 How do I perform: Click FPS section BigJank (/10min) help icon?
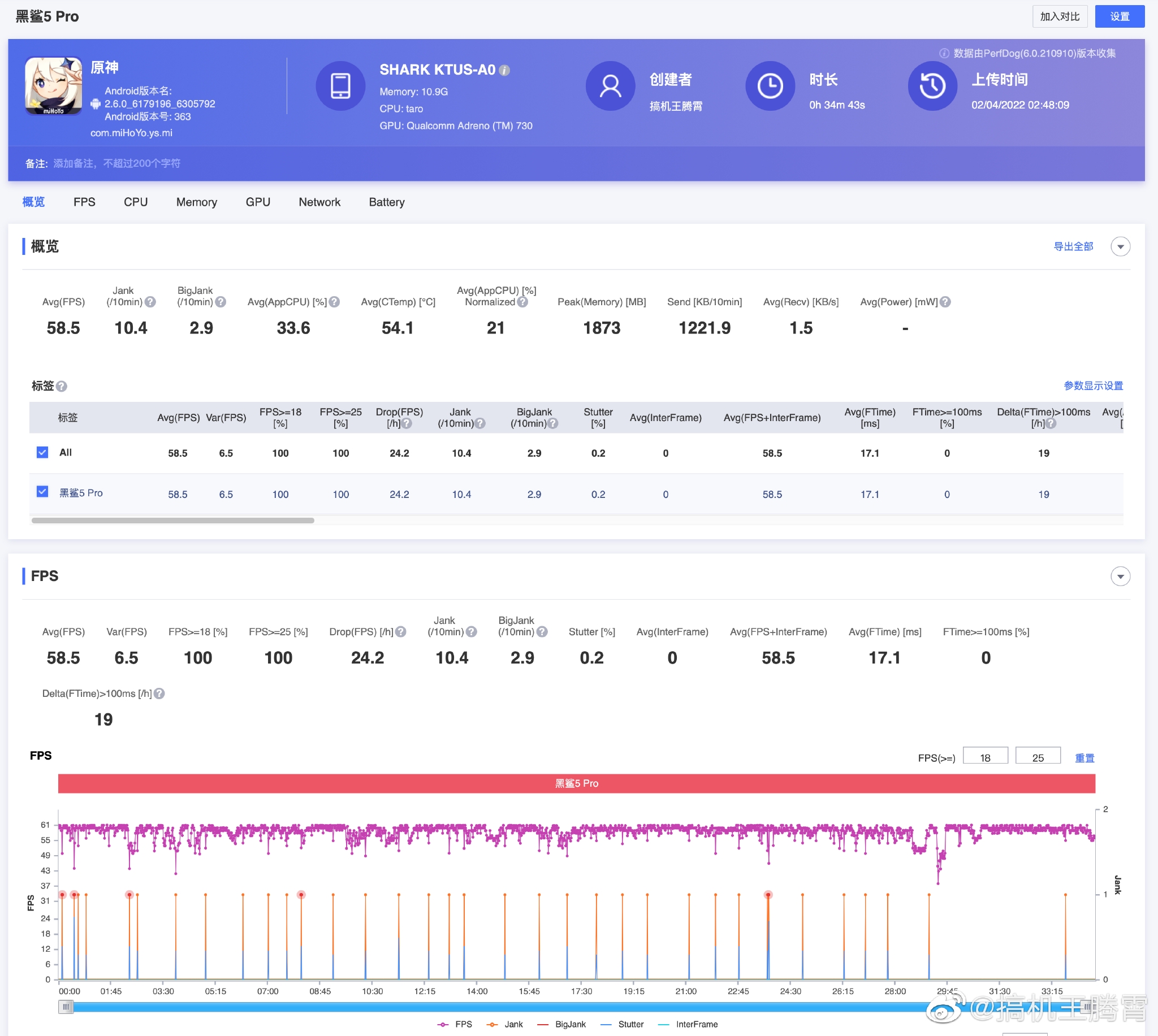click(x=542, y=632)
